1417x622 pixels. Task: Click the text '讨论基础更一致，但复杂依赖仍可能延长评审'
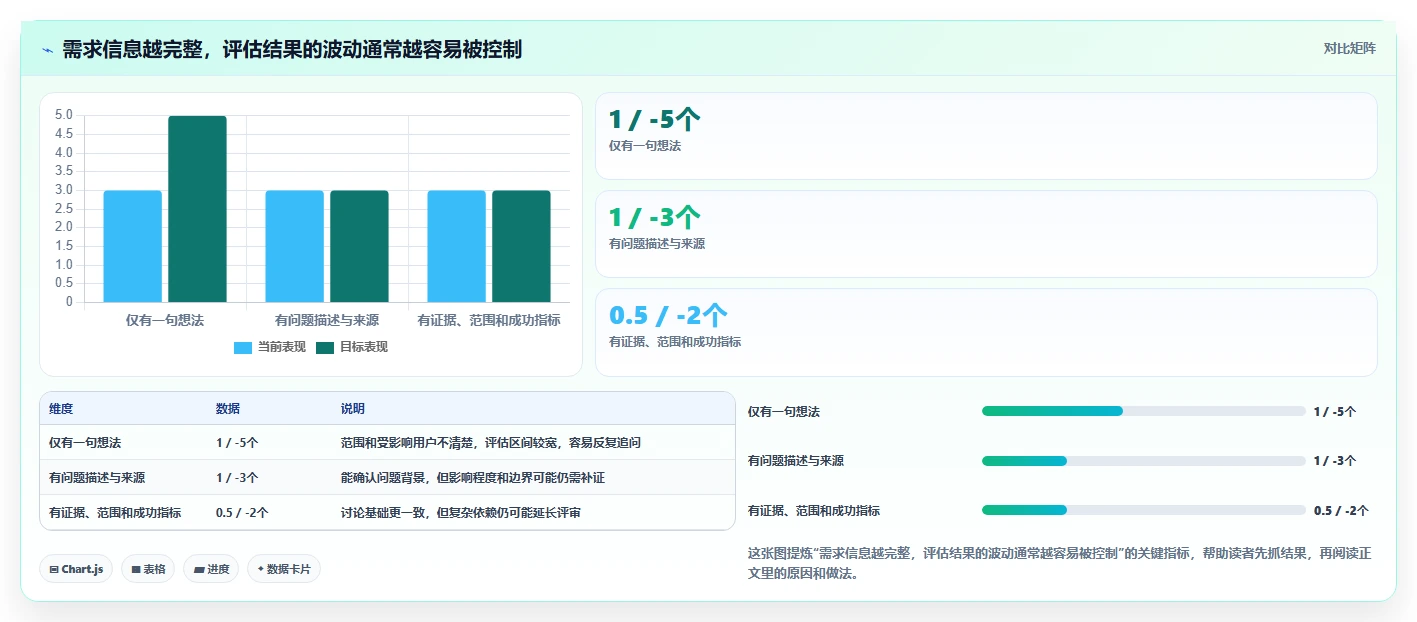(460, 513)
